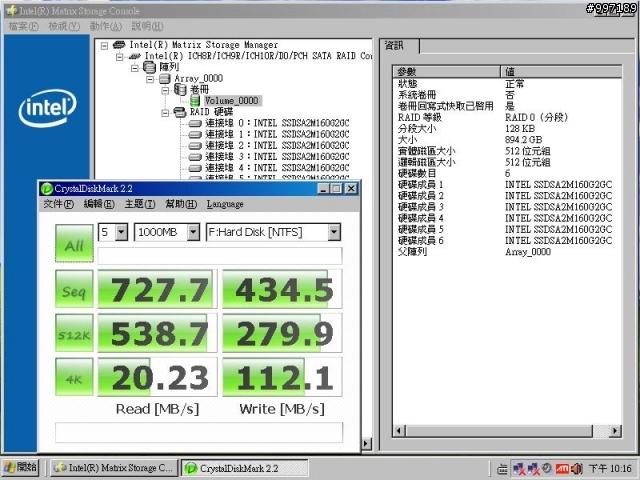
Task: Click the Array_0000 disk icon
Action: pos(164,78)
